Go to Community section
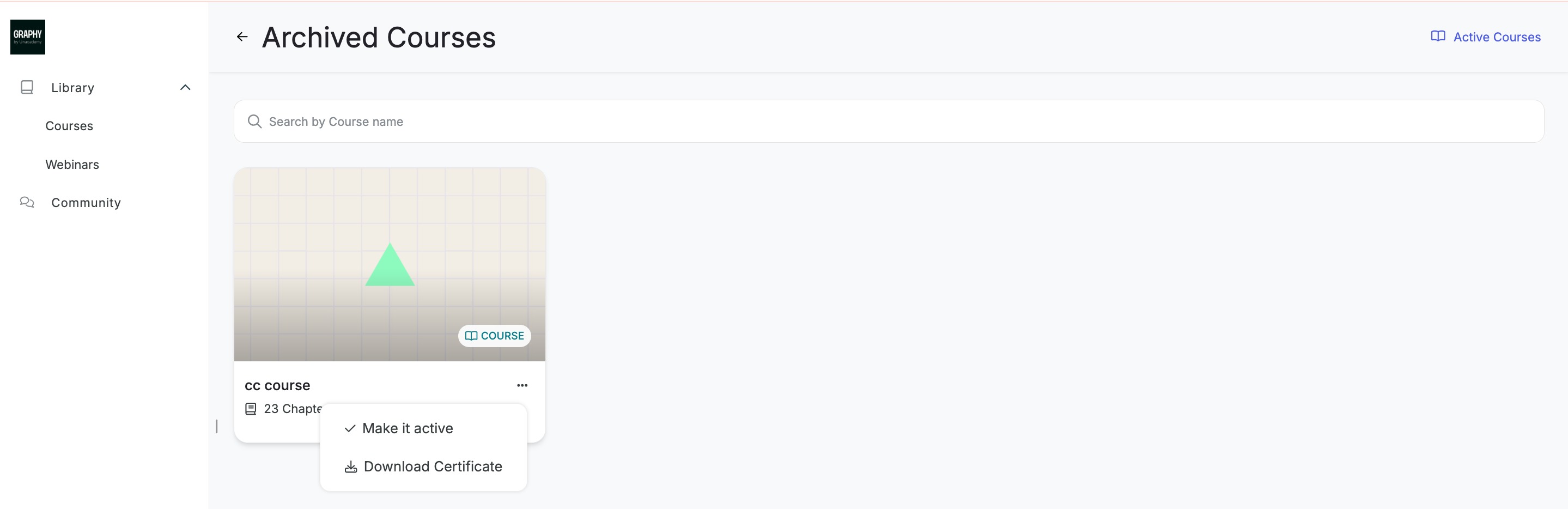Screen dimensions: 1568x509 86,203
